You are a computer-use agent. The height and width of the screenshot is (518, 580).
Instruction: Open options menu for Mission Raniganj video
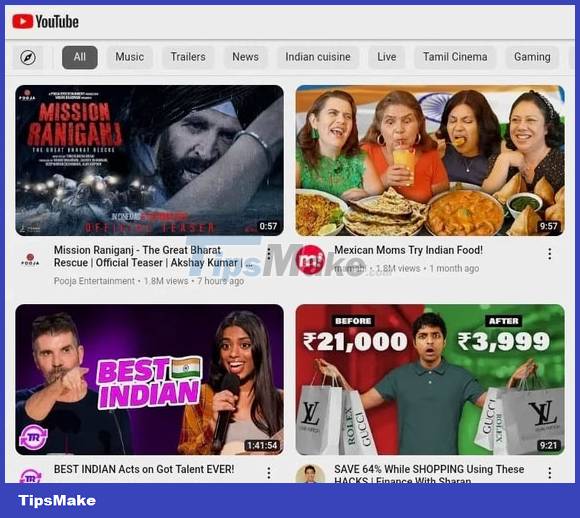269,253
